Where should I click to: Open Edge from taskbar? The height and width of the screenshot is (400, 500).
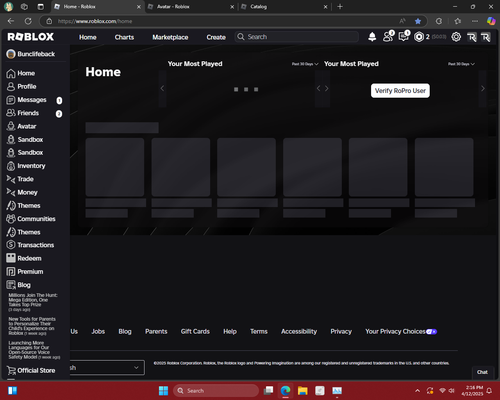tap(285, 391)
